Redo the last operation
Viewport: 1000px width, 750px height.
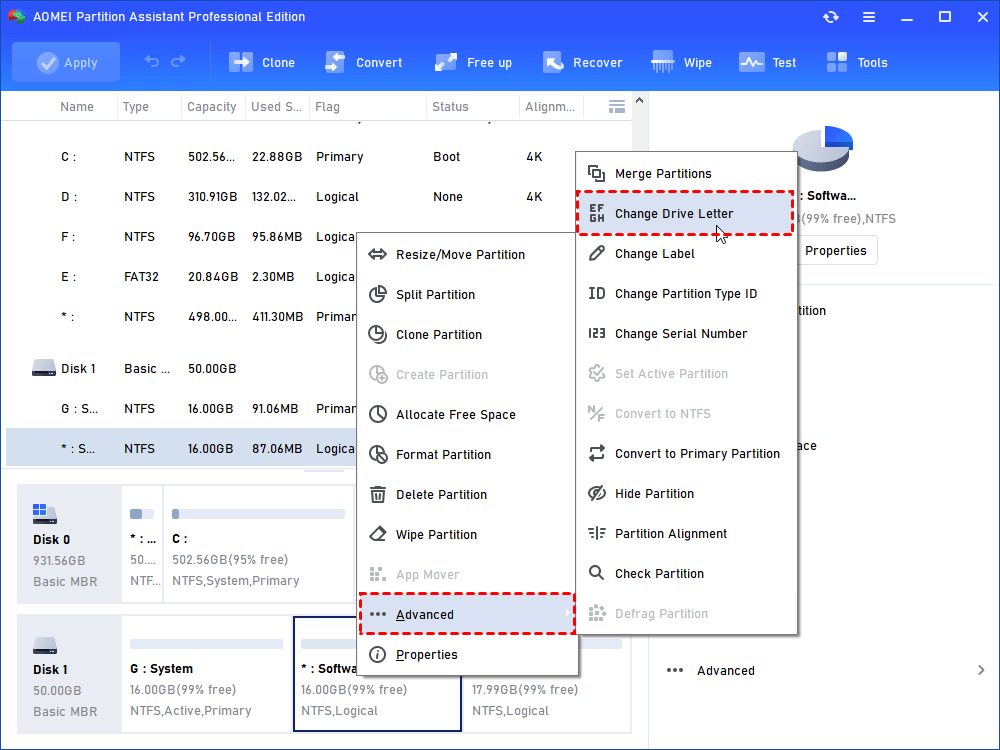click(178, 61)
